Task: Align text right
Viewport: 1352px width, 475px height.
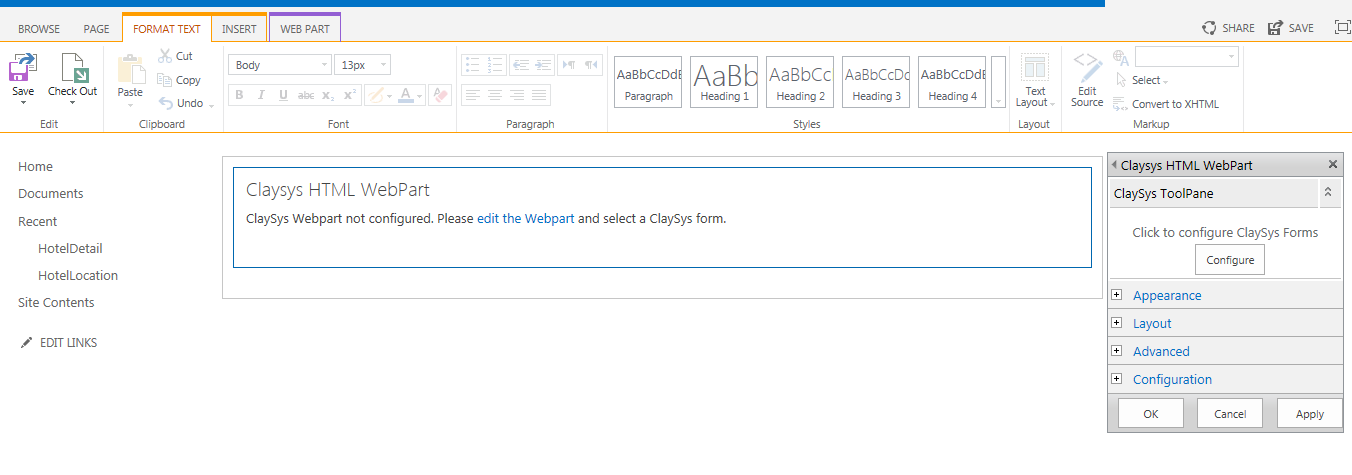Action: 517,95
